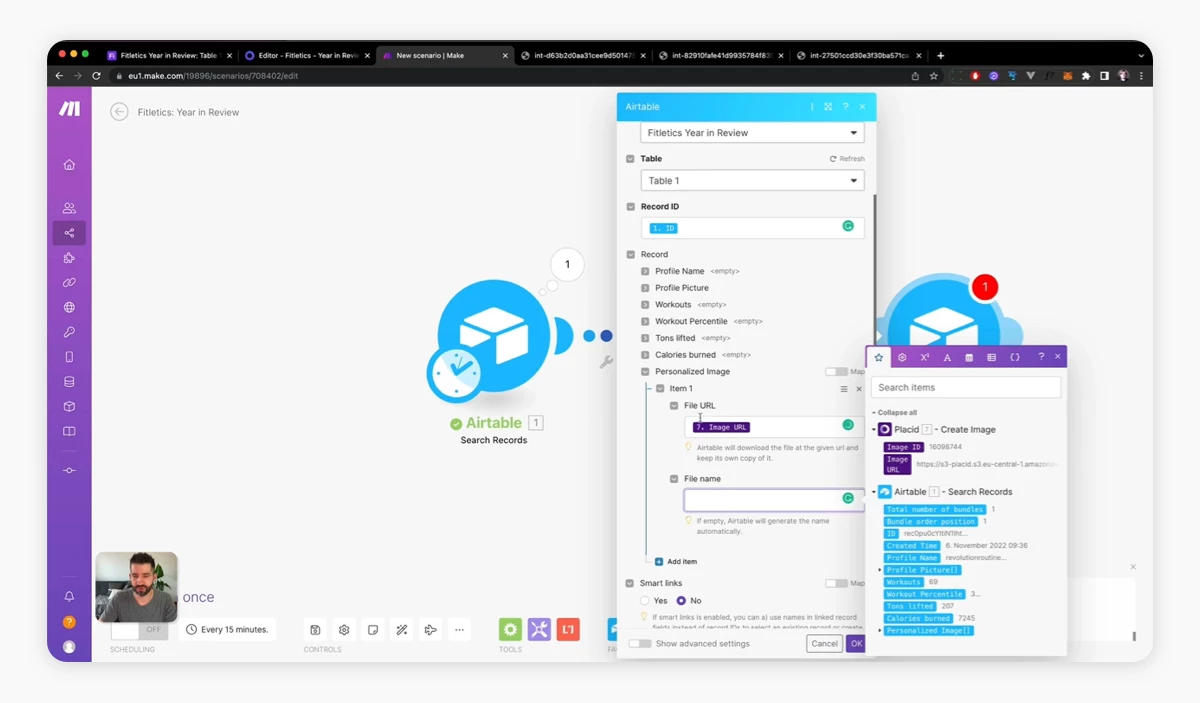Select No for Smart links
The height and width of the screenshot is (703, 1200).
(x=681, y=601)
